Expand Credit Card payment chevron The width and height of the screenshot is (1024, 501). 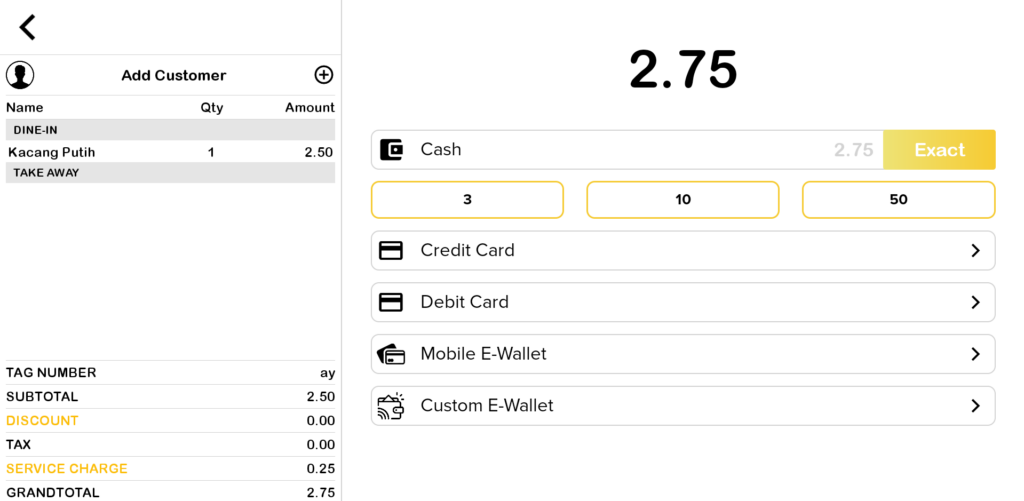click(975, 251)
